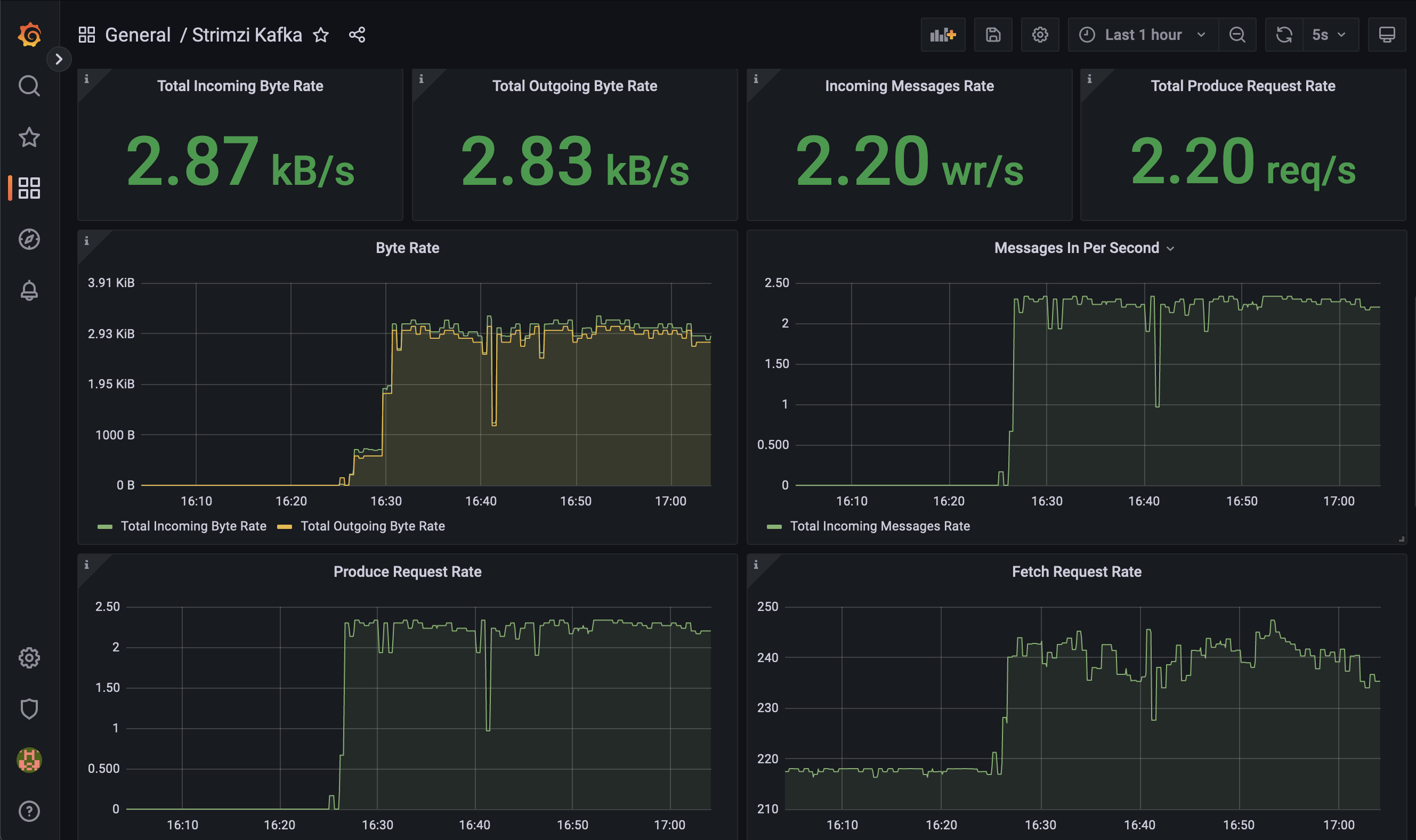Expand the sidebar with chevron arrow
1416x840 pixels.
point(59,59)
